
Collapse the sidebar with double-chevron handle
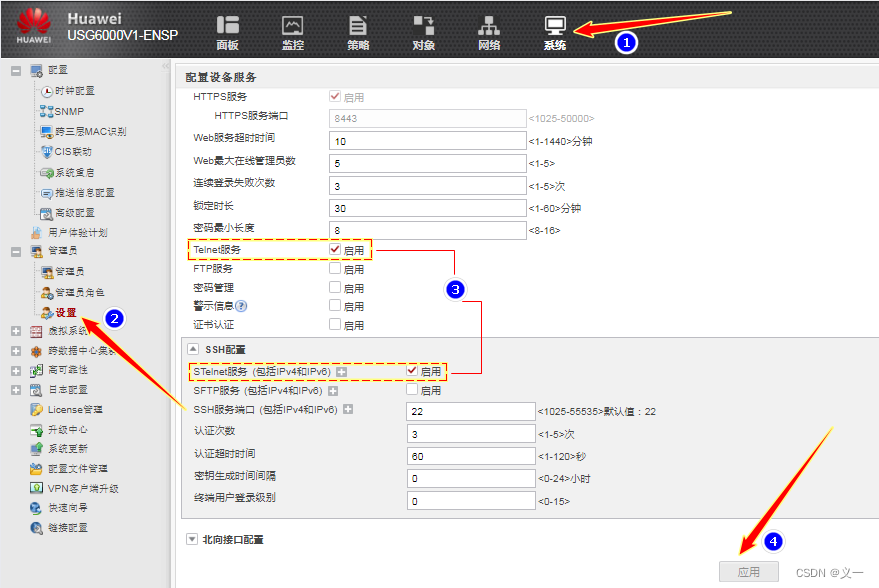pos(165,66)
